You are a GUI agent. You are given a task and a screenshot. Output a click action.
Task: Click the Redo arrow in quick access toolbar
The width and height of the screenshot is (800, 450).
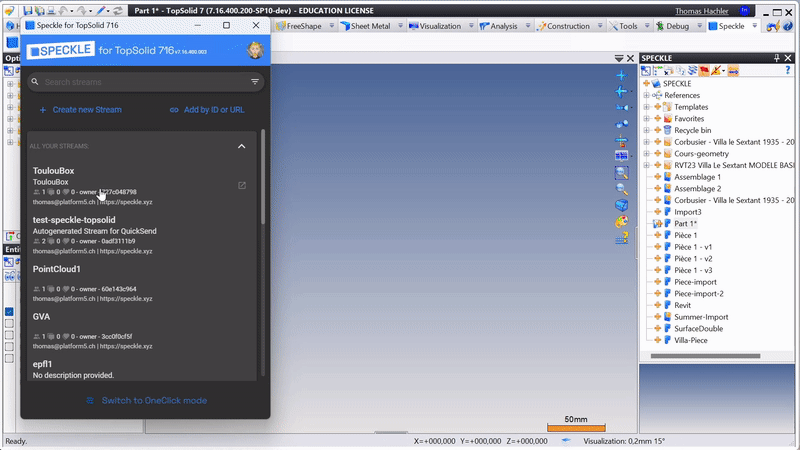click(82, 10)
